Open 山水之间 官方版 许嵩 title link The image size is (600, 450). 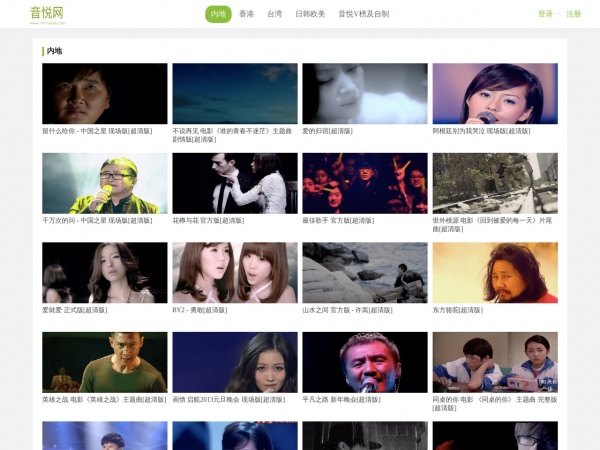tap(347, 310)
